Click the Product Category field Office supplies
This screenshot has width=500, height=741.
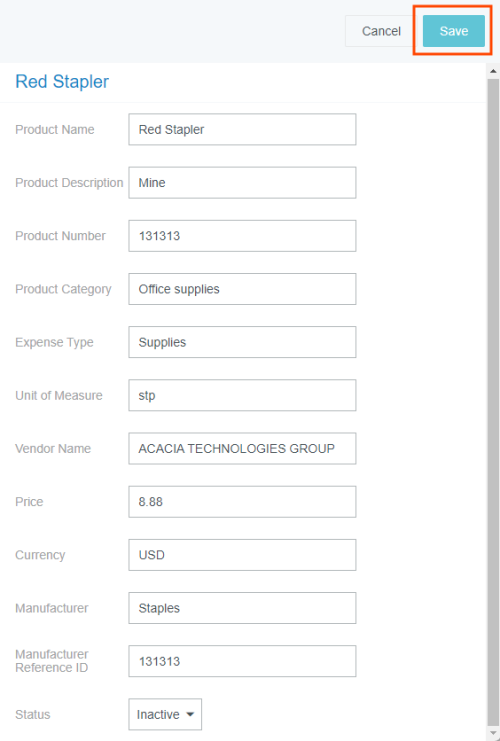[x=242, y=289]
